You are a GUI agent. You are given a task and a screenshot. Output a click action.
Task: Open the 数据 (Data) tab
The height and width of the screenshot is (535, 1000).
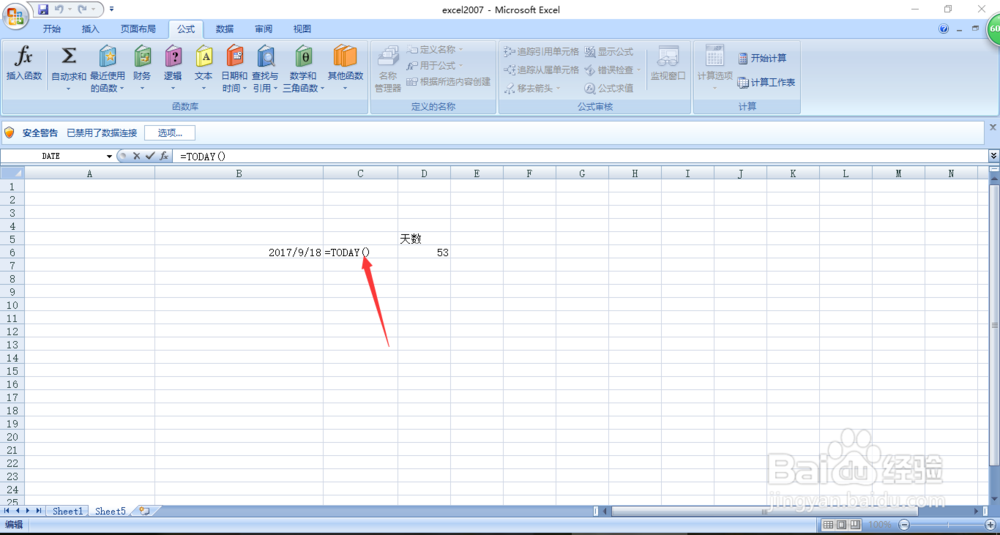pyautogui.click(x=224, y=29)
